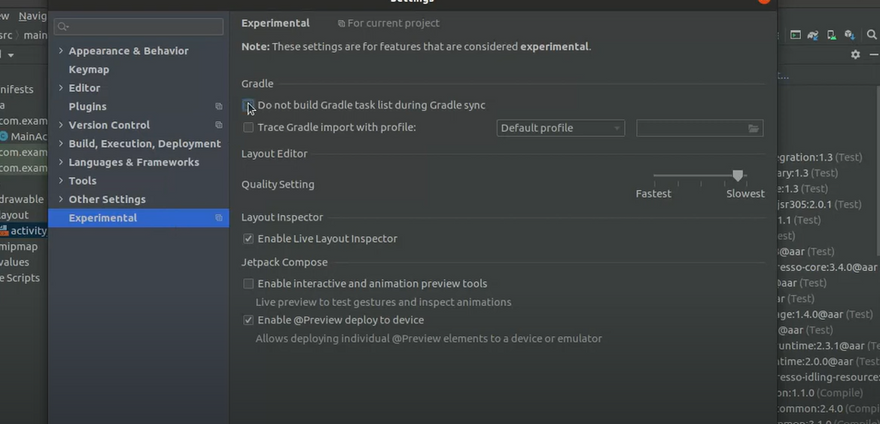Image resolution: width=880 pixels, height=424 pixels.
Task: Enable Do not build Gradle task list checkbox
Action: [248, 105]
